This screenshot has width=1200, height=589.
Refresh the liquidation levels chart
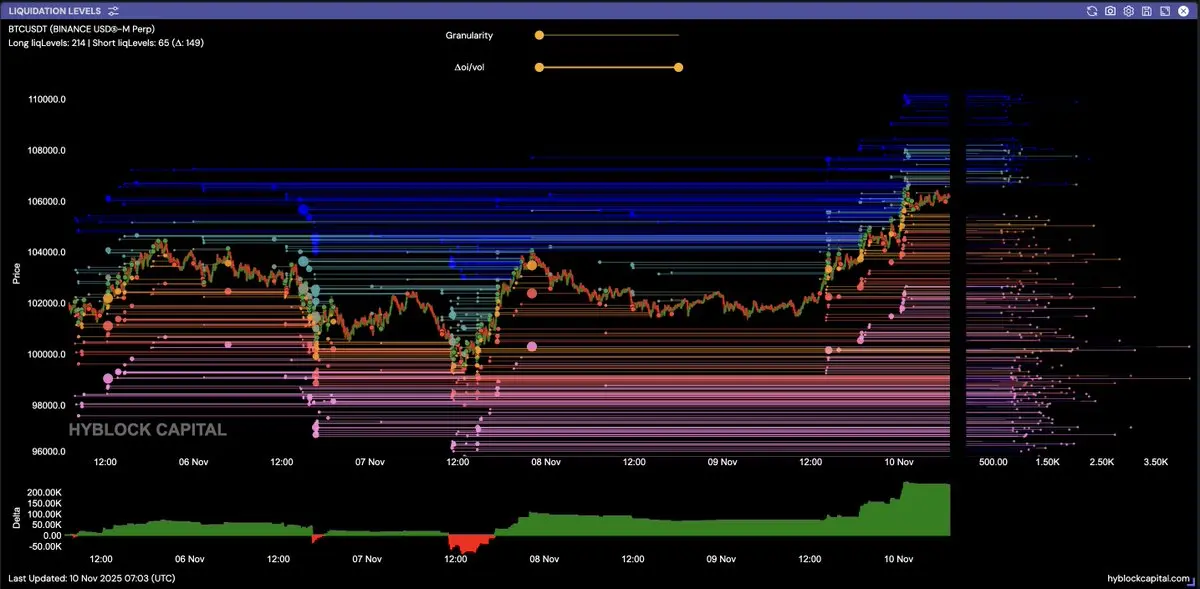pos(1093,11)
